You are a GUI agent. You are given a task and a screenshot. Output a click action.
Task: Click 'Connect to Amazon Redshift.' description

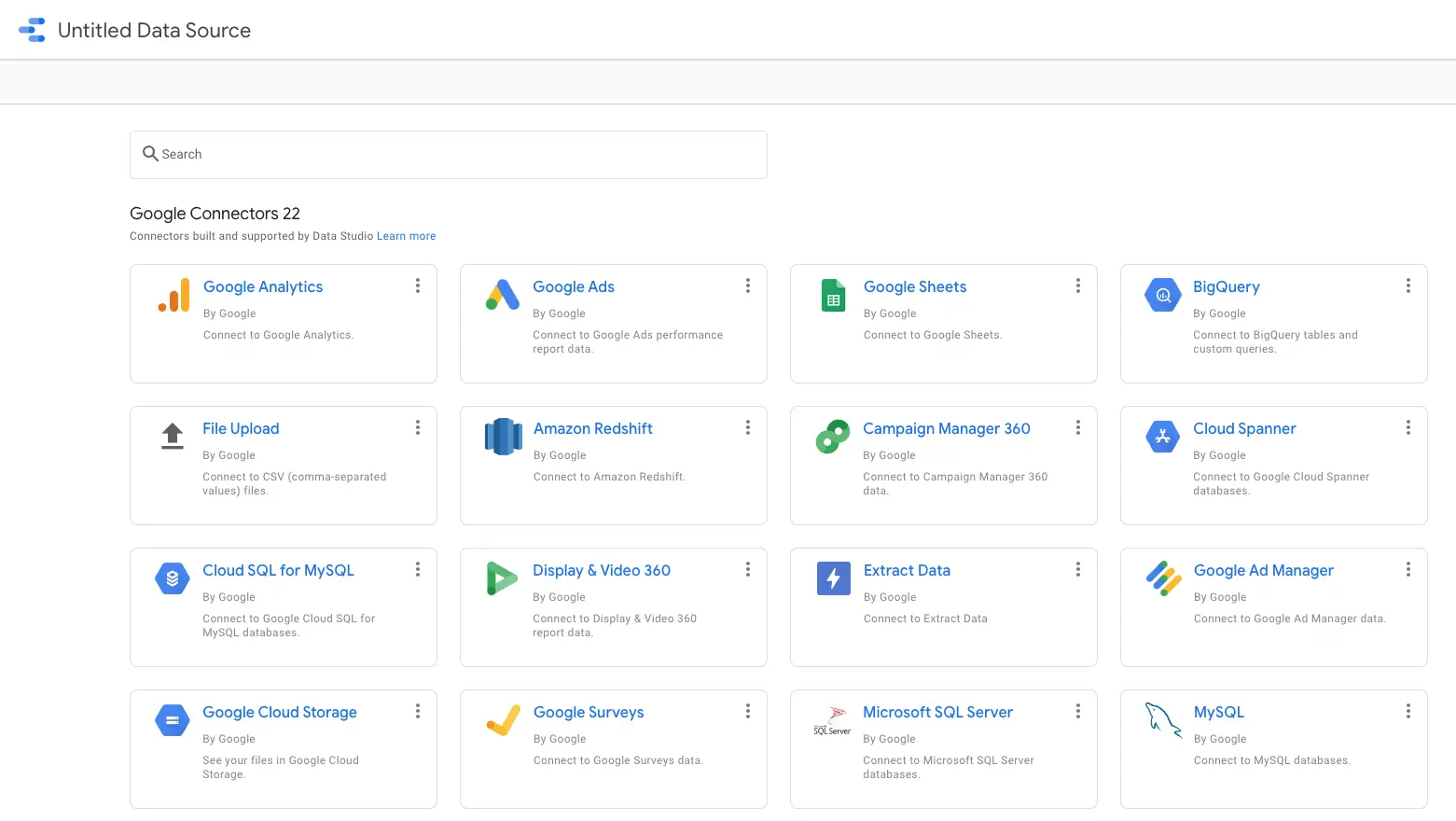coord(609,477)
